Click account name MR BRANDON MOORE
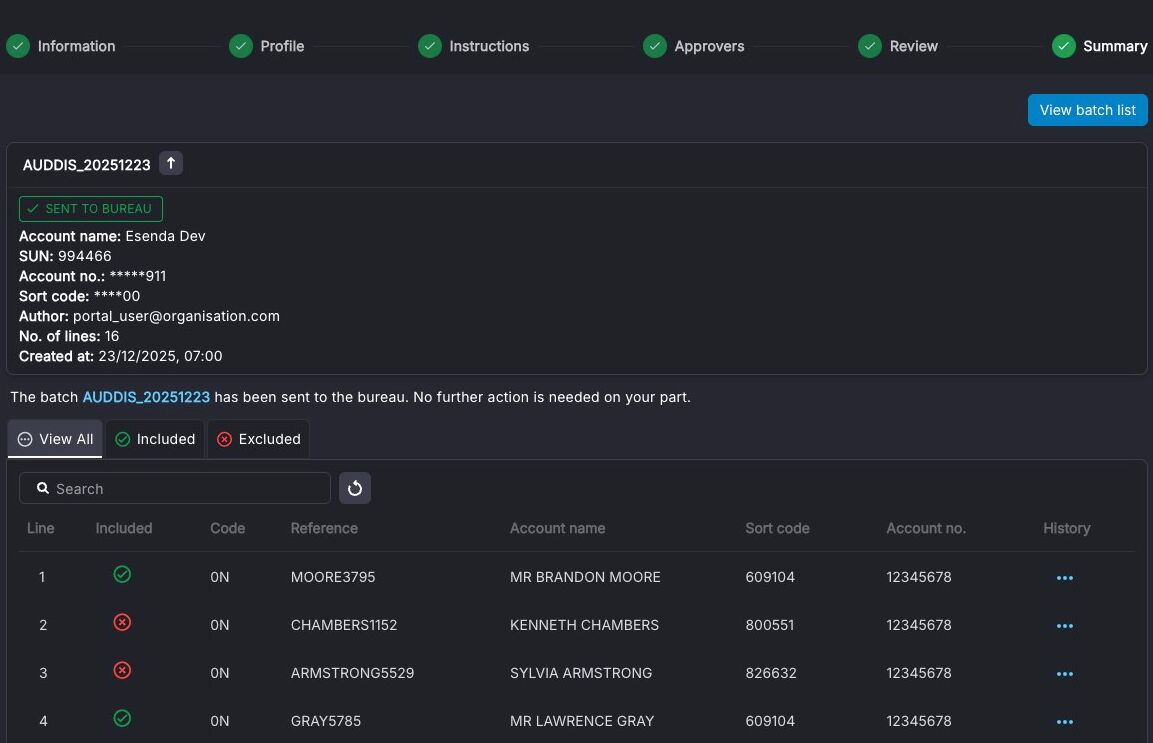This screenshot has height=743, width=1153. (585, 577)
